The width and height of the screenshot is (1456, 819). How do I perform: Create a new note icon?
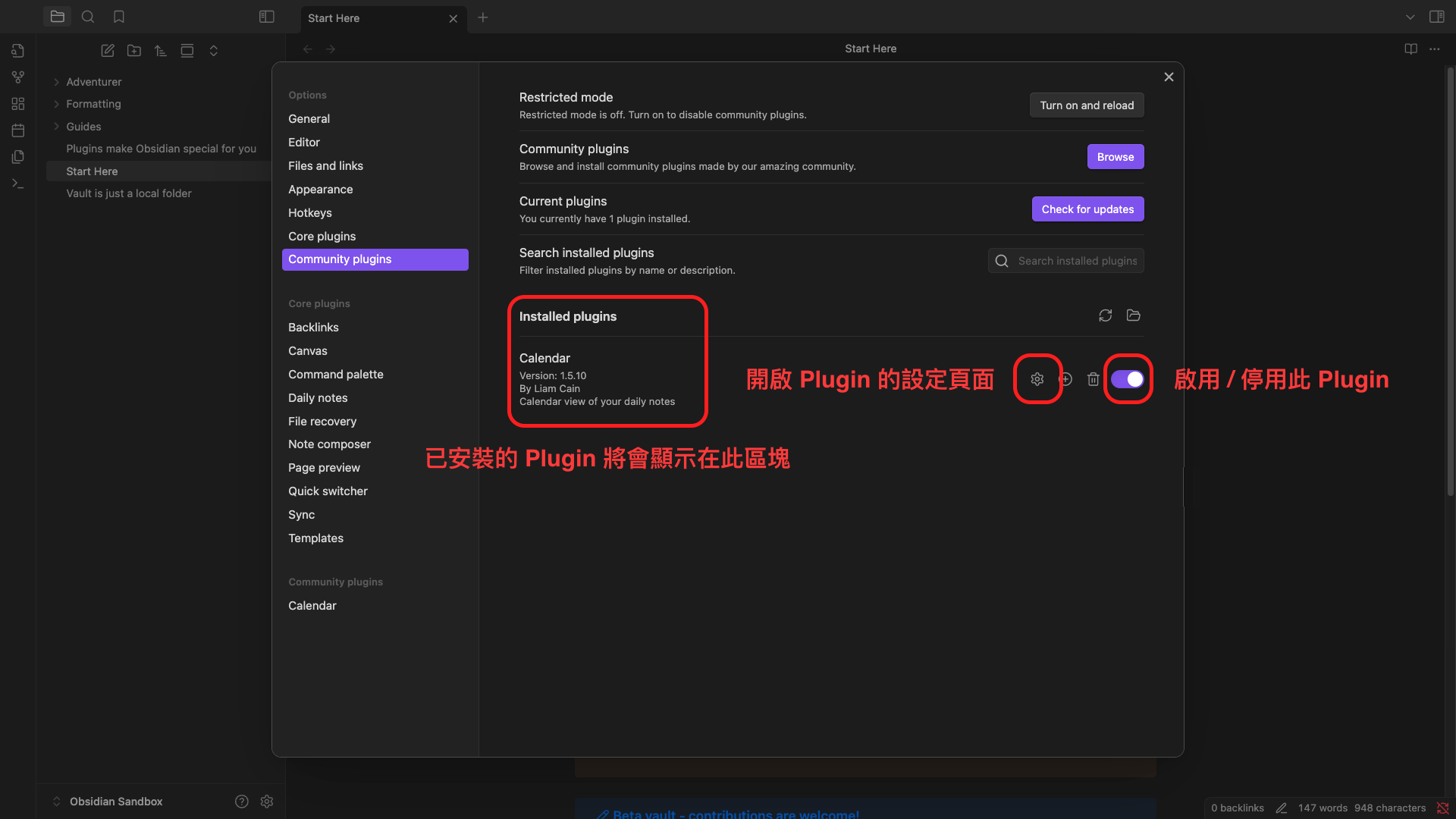pyautogui.click(x=108, y=51)
